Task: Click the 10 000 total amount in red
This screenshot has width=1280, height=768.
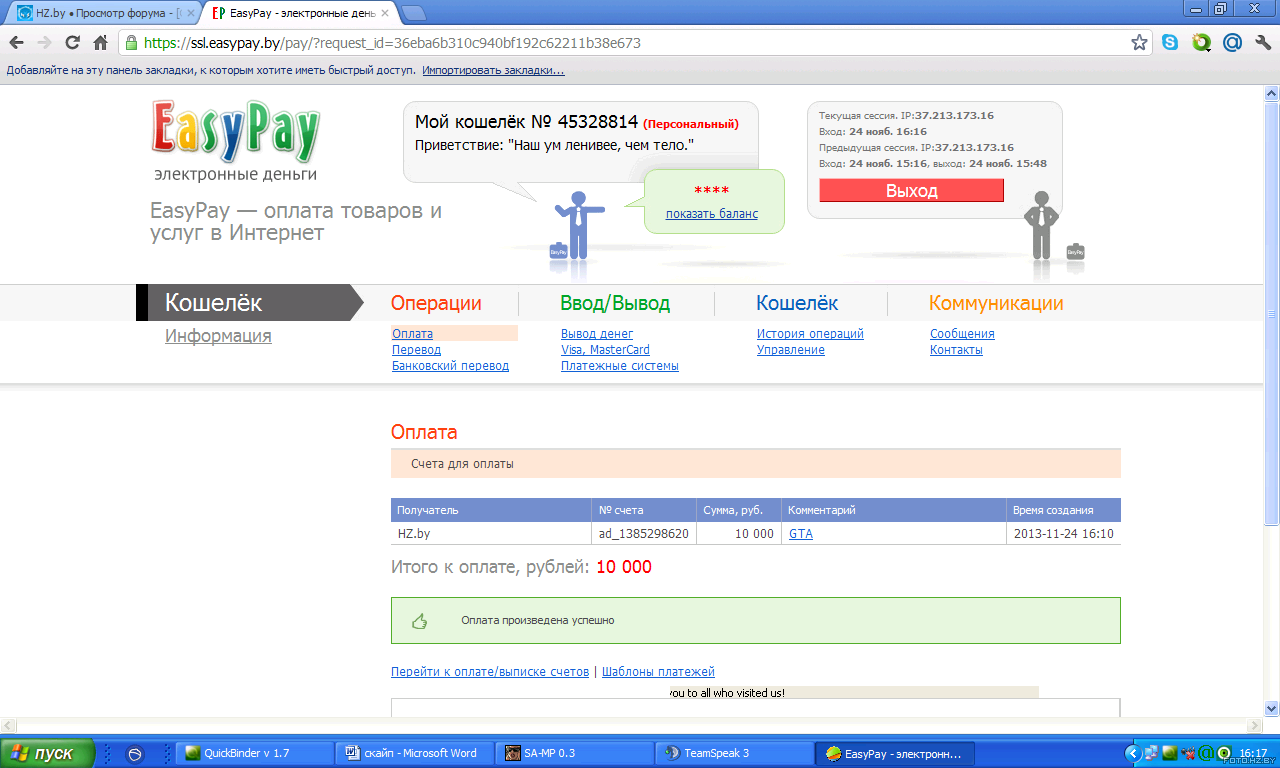Action: 624,568
